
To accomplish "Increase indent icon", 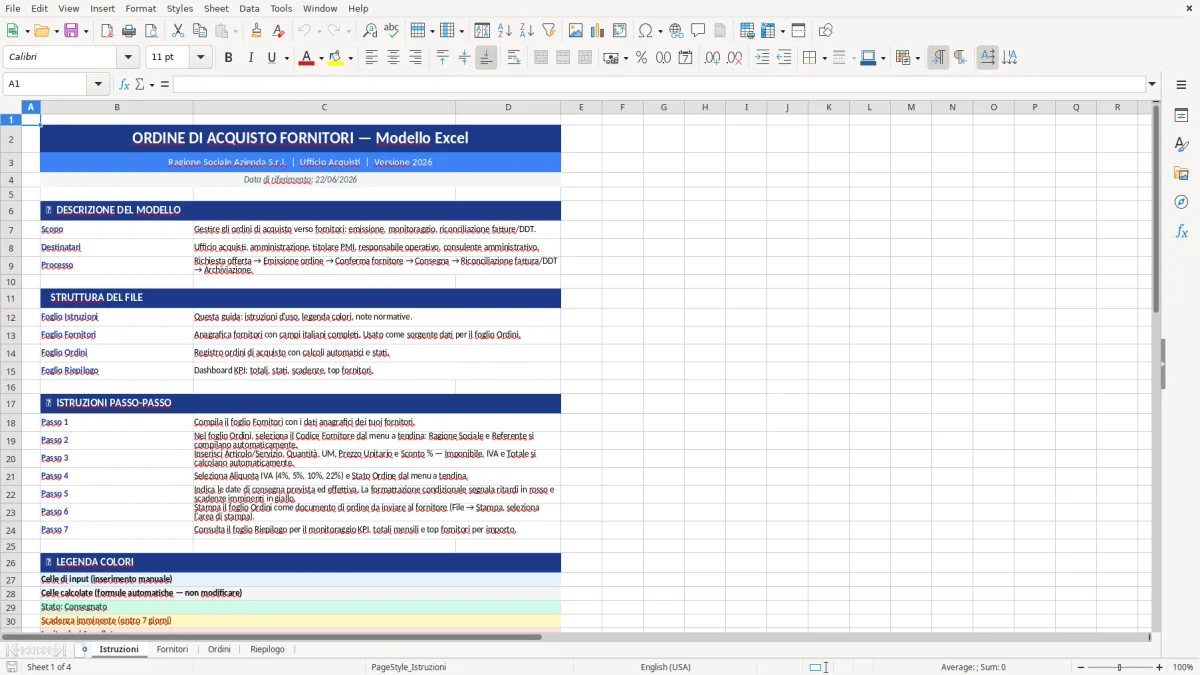I will 762,58.
